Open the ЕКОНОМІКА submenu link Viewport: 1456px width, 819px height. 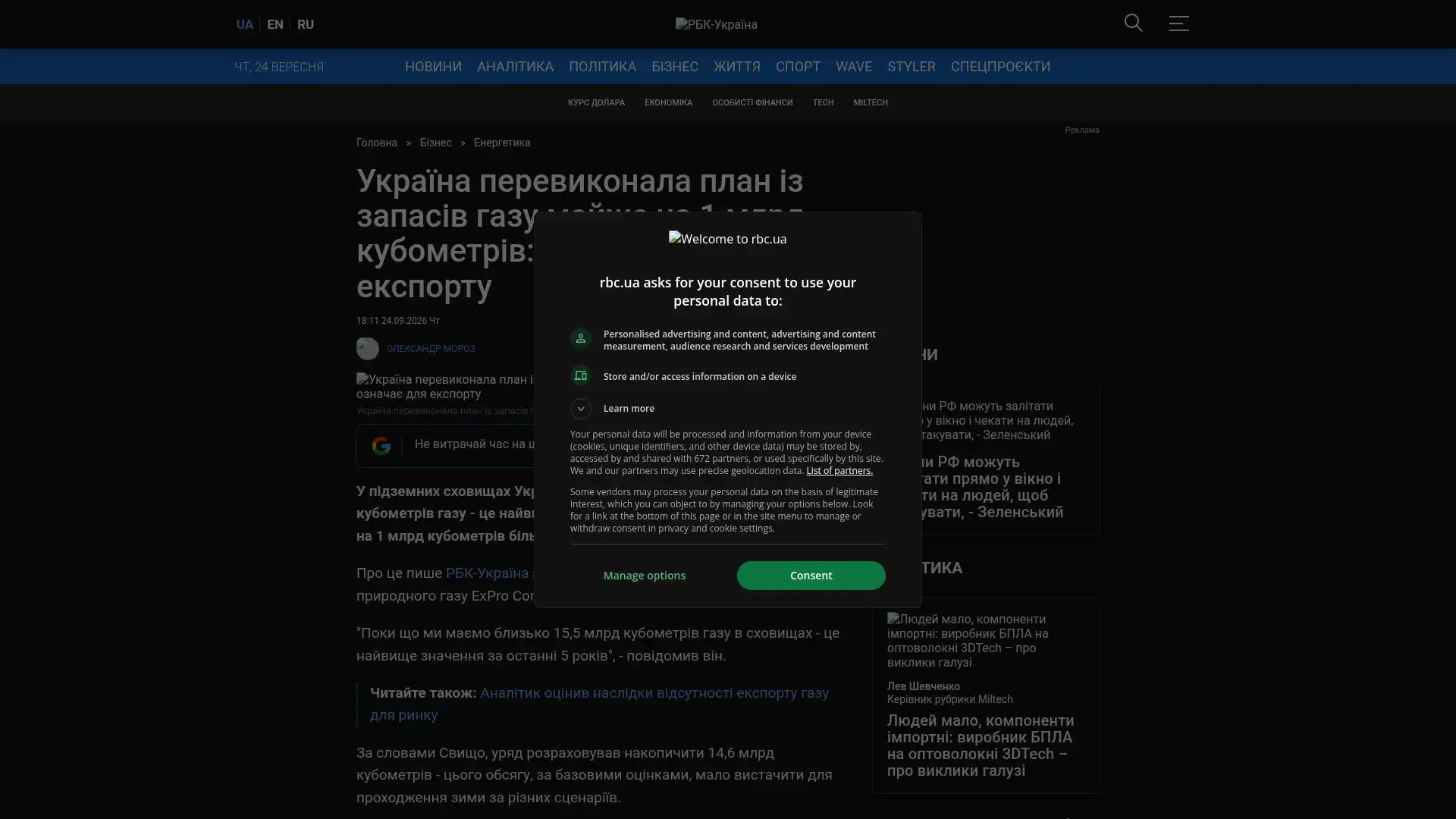668,102
